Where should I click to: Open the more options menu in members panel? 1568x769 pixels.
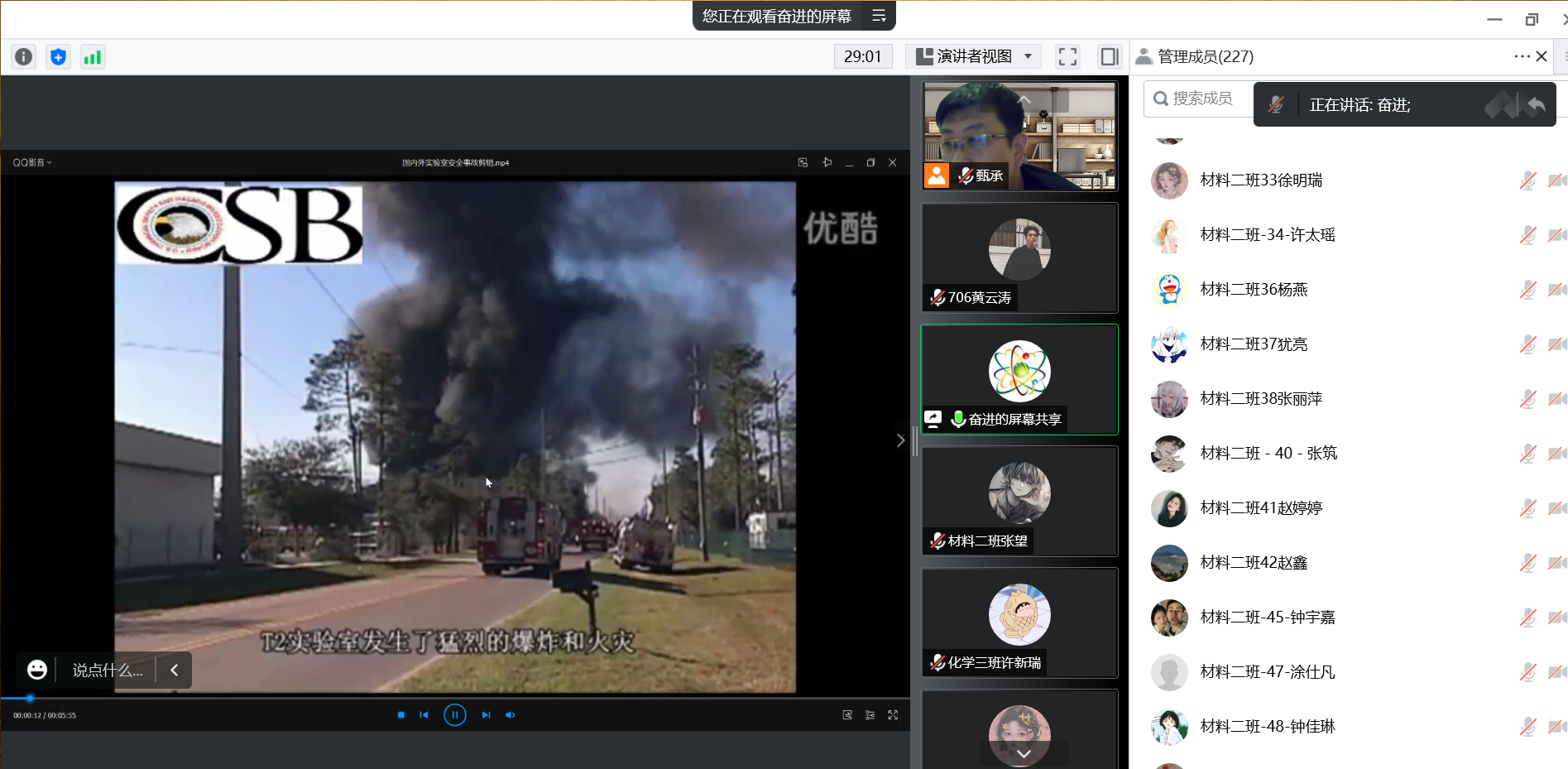[x=1521, y=56]
